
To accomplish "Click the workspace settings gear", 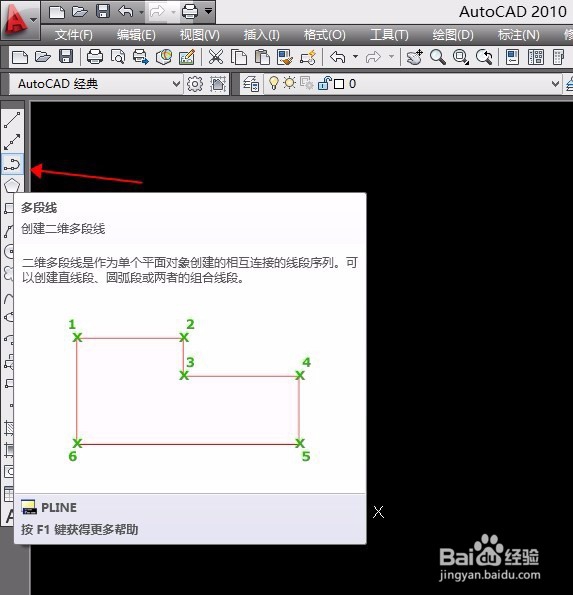I will pyautogui.click(x=195, y=84).
